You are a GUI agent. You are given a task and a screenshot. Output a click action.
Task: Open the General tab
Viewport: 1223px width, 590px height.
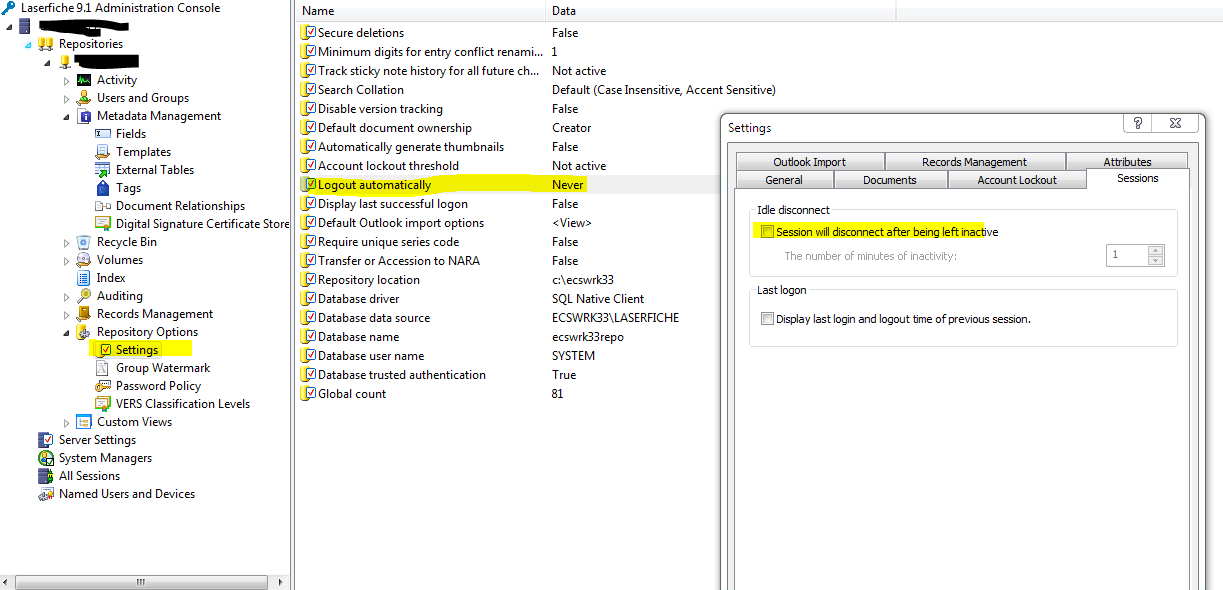(784, 180)
